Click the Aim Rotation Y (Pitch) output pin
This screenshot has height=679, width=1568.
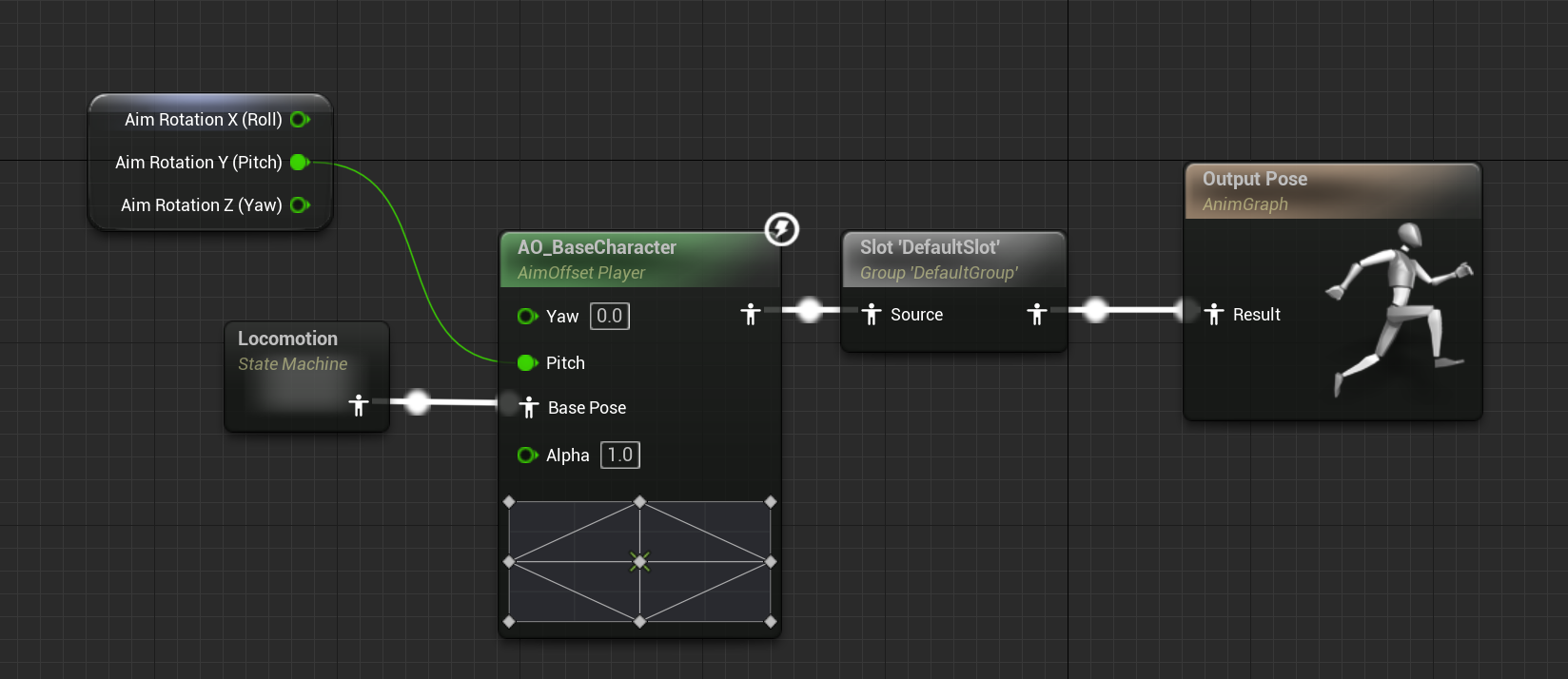[300, 163]
